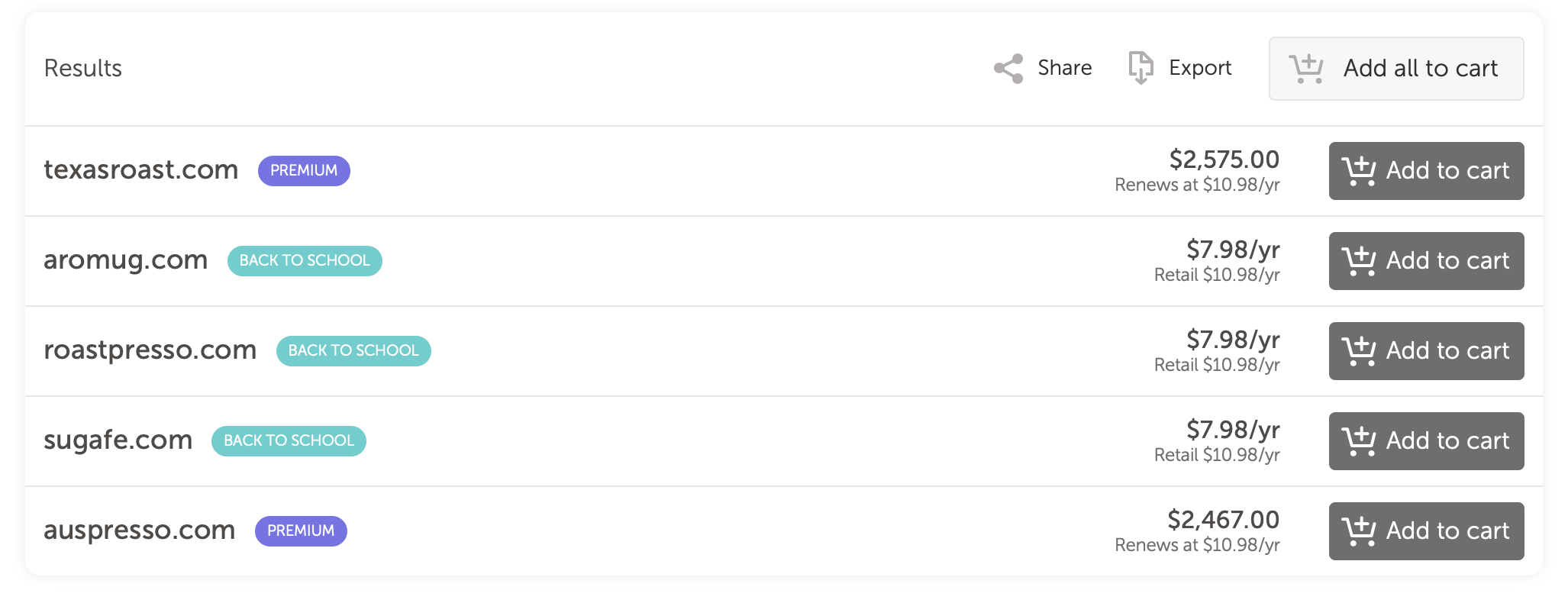Open the Share link
The height and width of the screenshot is (603, 1568).
click(x=1064, y=68)
